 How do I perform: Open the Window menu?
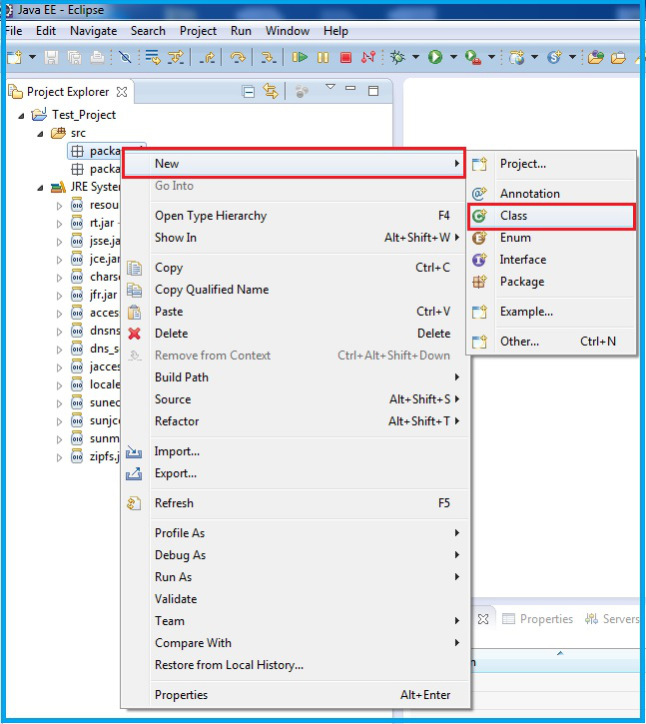(x=287, y=31)
